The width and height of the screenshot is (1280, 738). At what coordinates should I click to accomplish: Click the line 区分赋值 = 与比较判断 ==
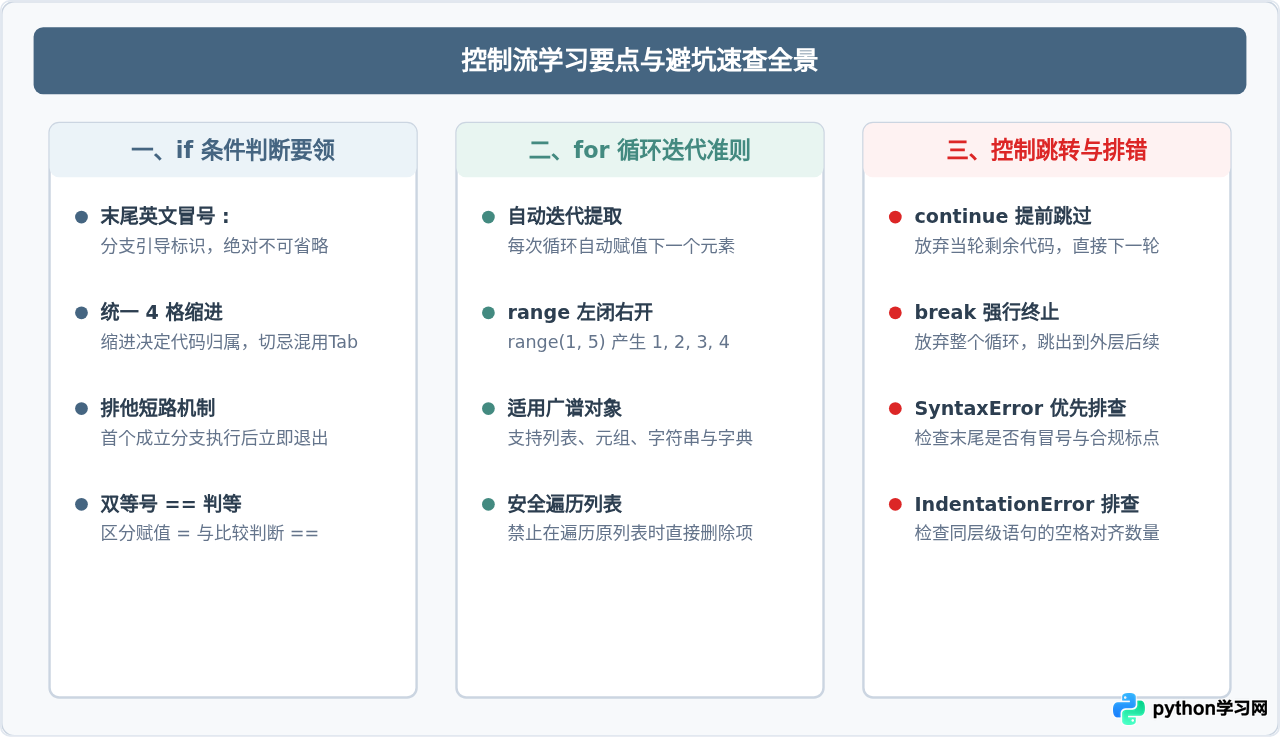pyautogui.click(x=210, y=533)
